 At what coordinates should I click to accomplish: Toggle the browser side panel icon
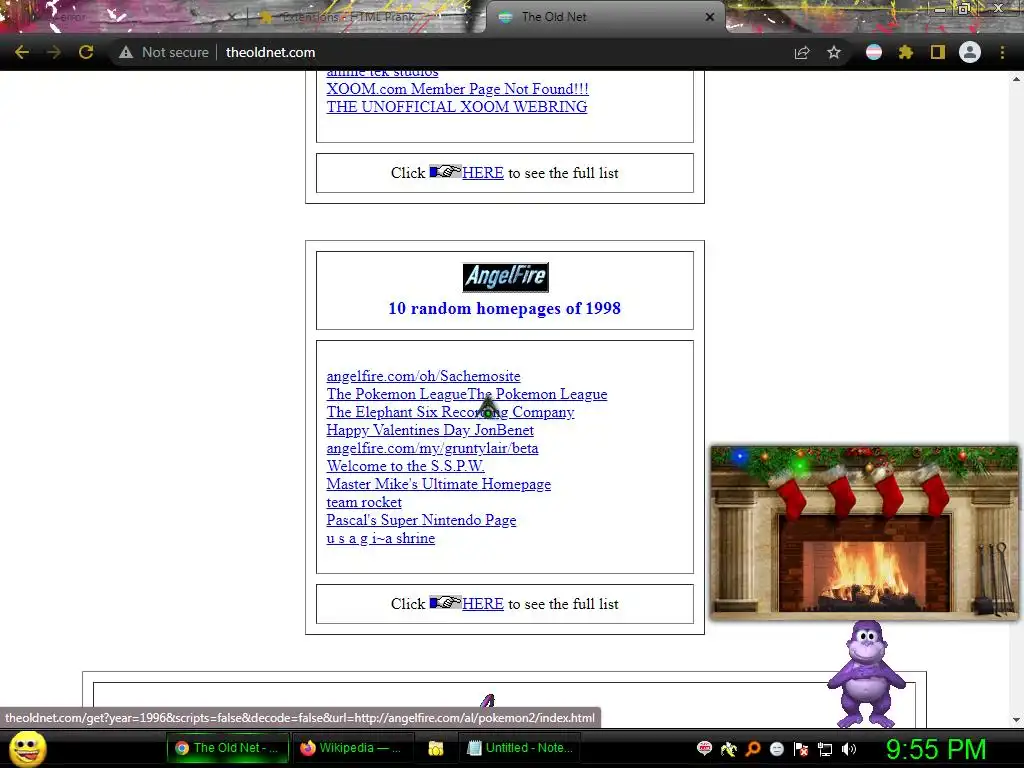coord(938,52)
